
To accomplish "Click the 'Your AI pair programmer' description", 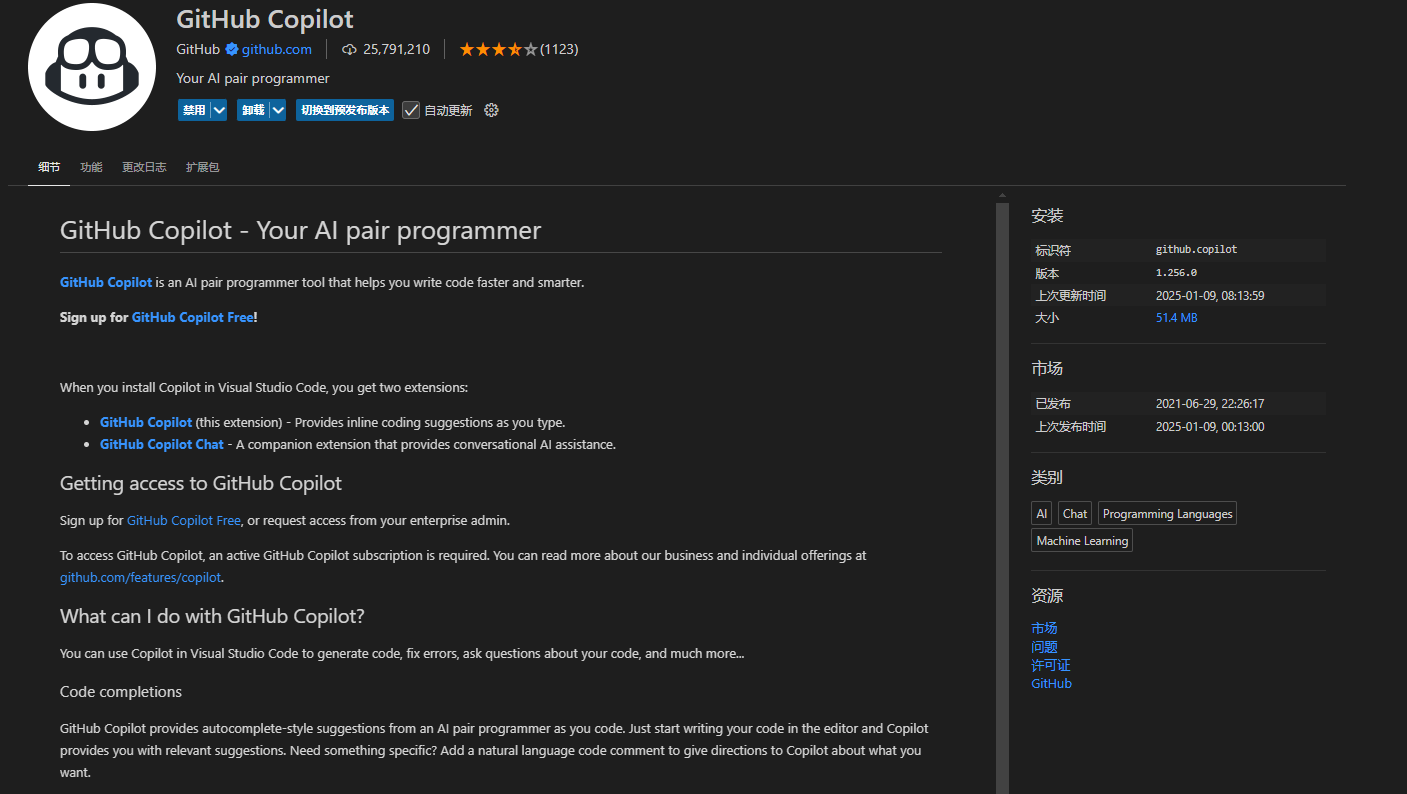I will [x=252, y=78].
